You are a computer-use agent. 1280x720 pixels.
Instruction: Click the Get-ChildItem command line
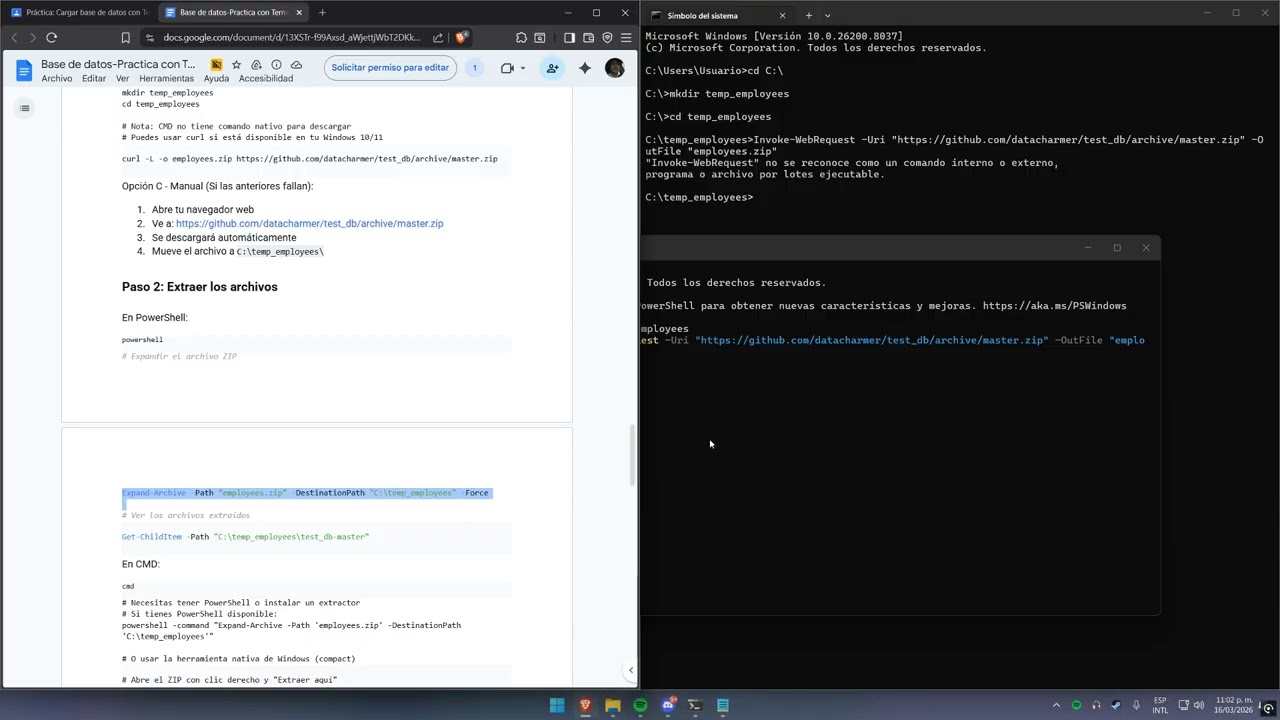(x=245, y=537)
